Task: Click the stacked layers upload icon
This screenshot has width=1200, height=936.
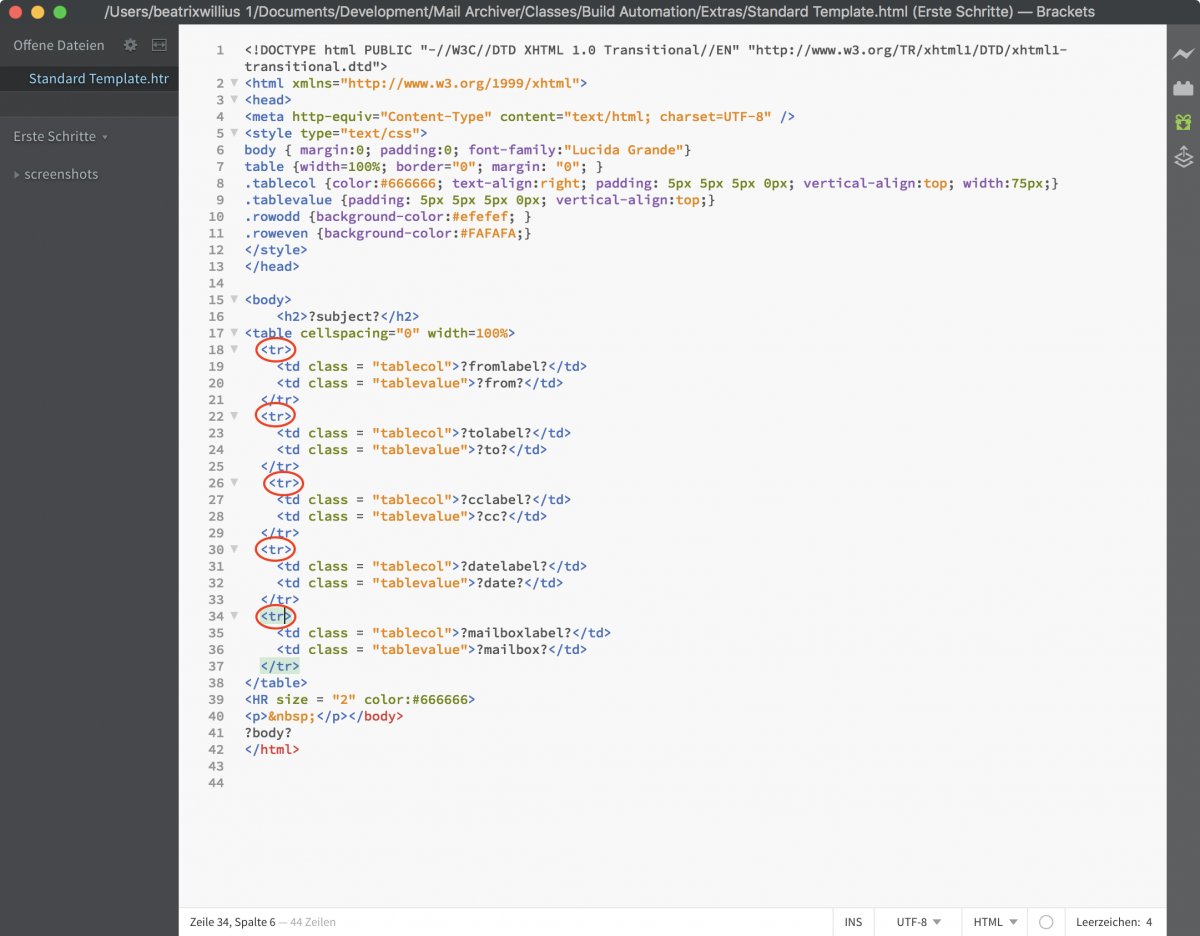Action: tap(1183, 157)
